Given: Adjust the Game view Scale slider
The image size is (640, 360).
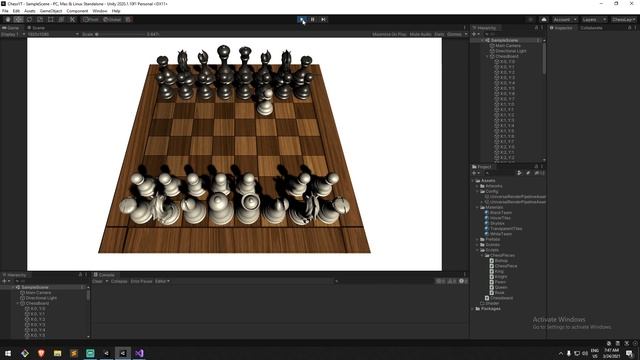Looking at the screenshot, I should [x=120, y=34].
